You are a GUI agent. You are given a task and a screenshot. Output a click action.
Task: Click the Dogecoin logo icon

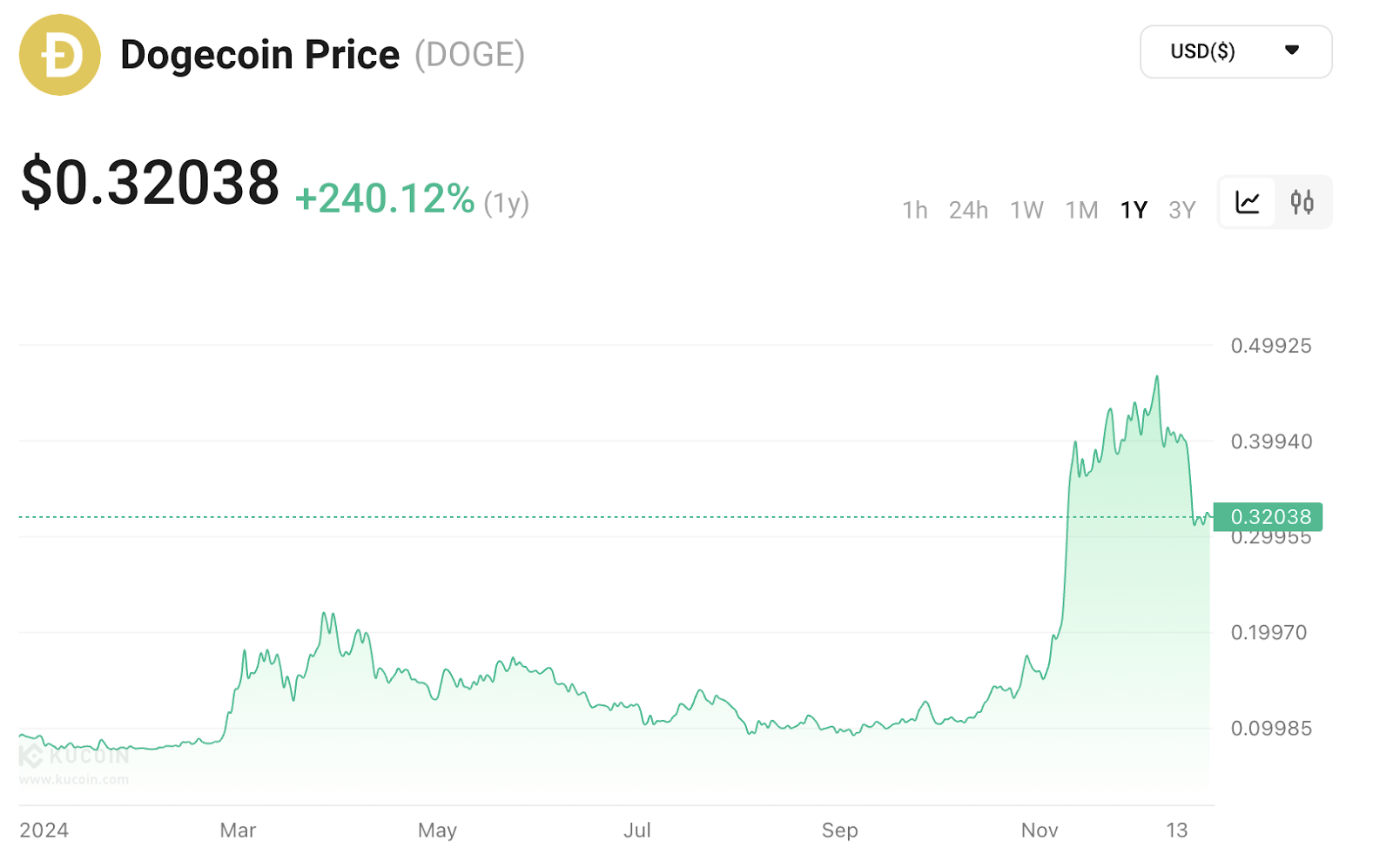(60, 55)
